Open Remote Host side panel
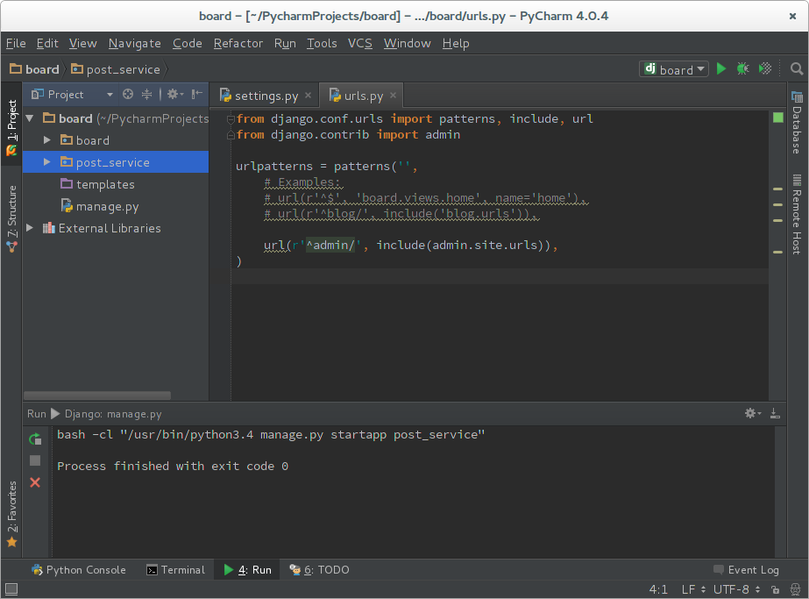The width and height of the screenshot is (809, 599). tap(797, 214)
